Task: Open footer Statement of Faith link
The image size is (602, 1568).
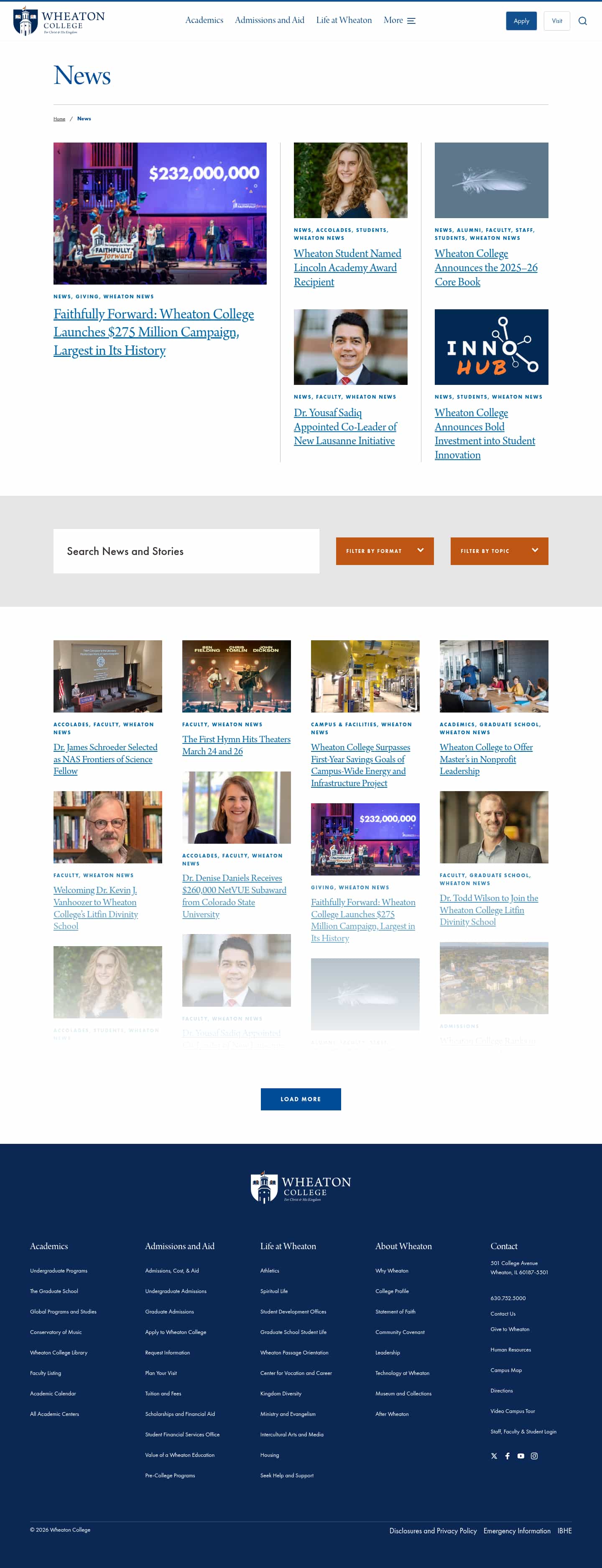Action: click(395, 1312)
